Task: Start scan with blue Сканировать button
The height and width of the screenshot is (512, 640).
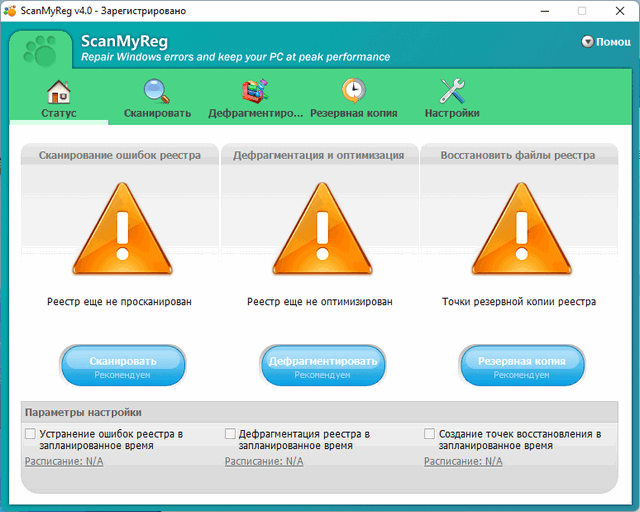Action: (x=123, y=365)
